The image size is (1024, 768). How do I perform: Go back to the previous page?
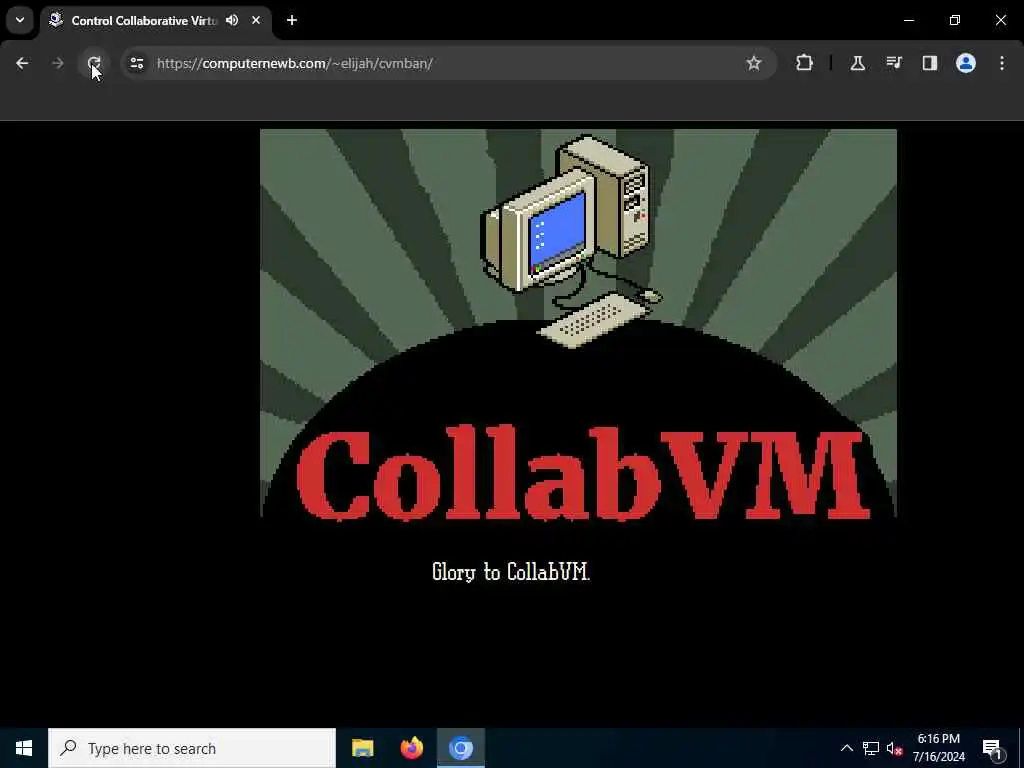pyautogui.click(x=22, y=63)
